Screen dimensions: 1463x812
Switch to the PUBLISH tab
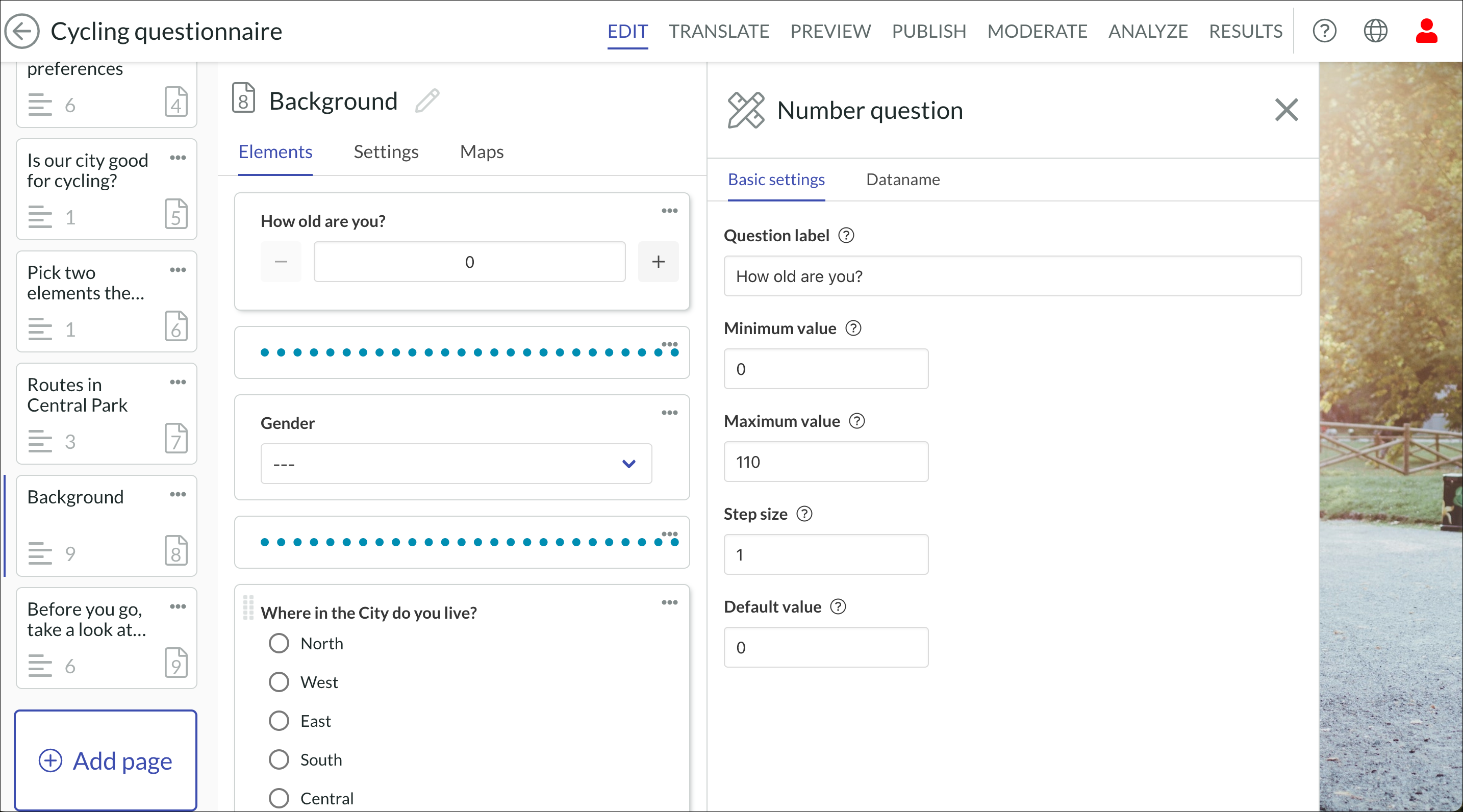tap(929, 31)
